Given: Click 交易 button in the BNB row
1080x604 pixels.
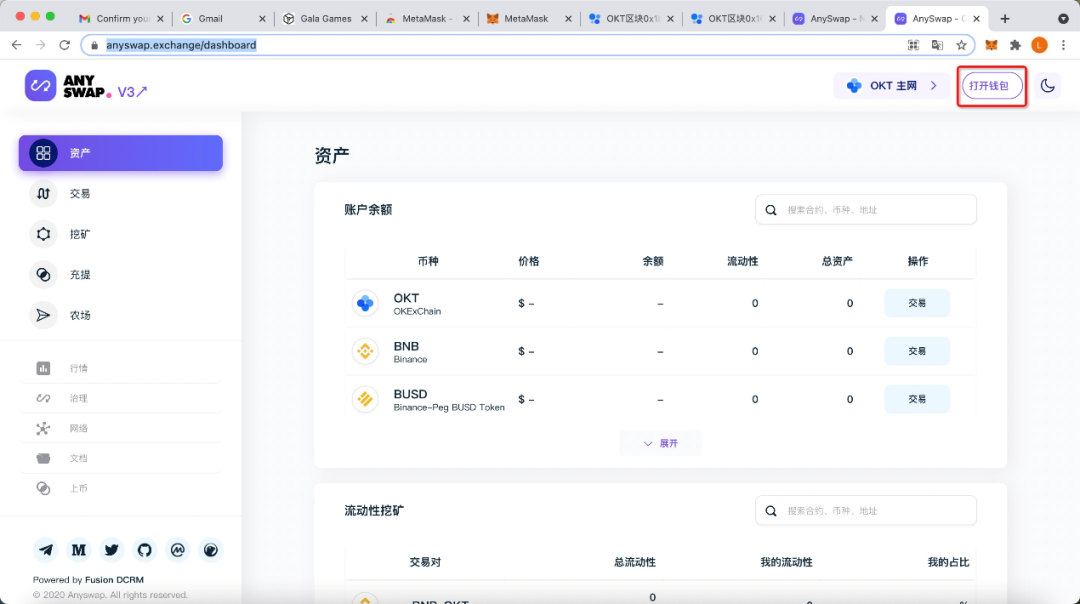Looking at the screenshot, I should tap(917, 351).
